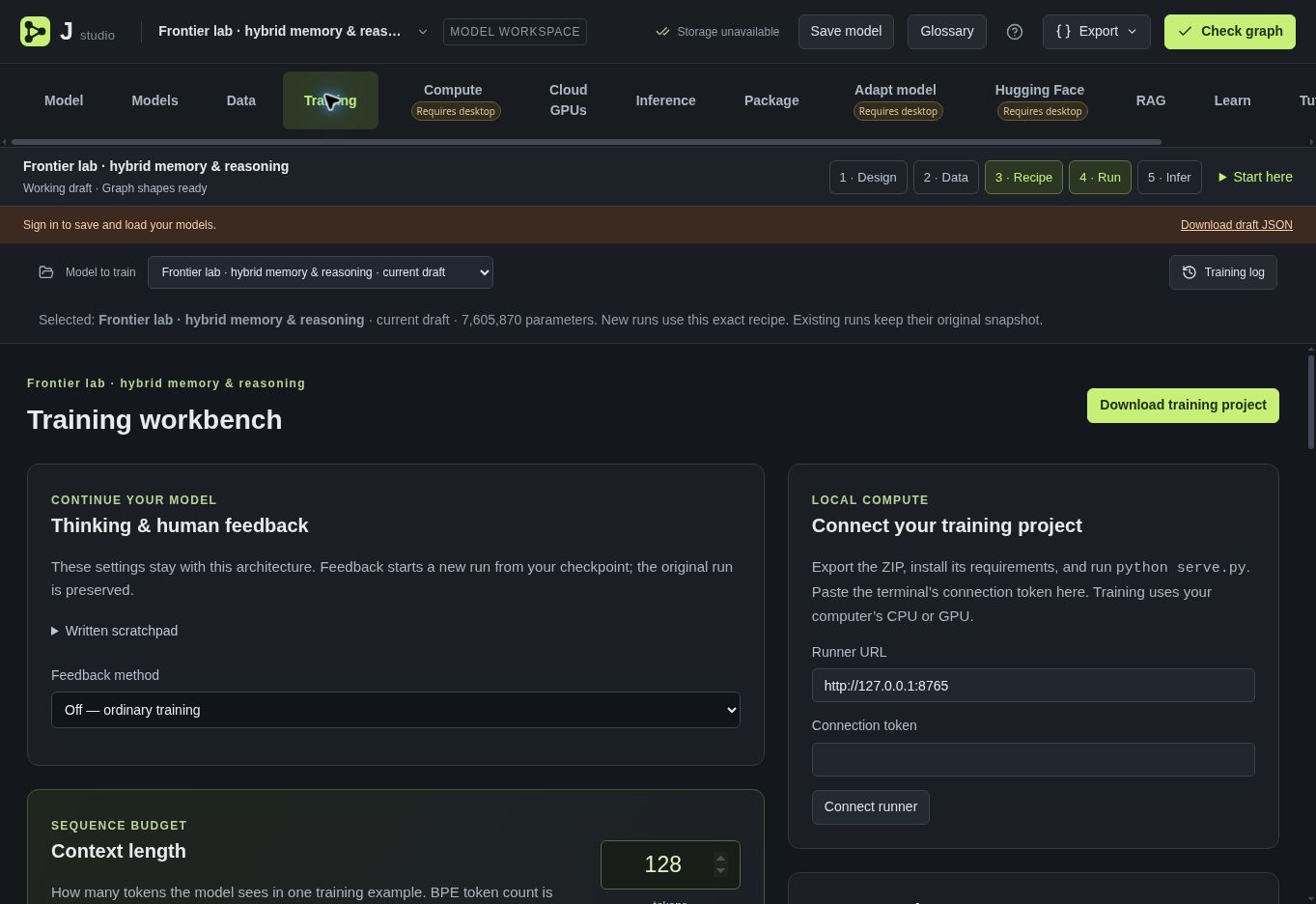The width and height of the screenshot is (1316, 904).
Task: Go to step 2 · Data
Action: coord(946,178)
